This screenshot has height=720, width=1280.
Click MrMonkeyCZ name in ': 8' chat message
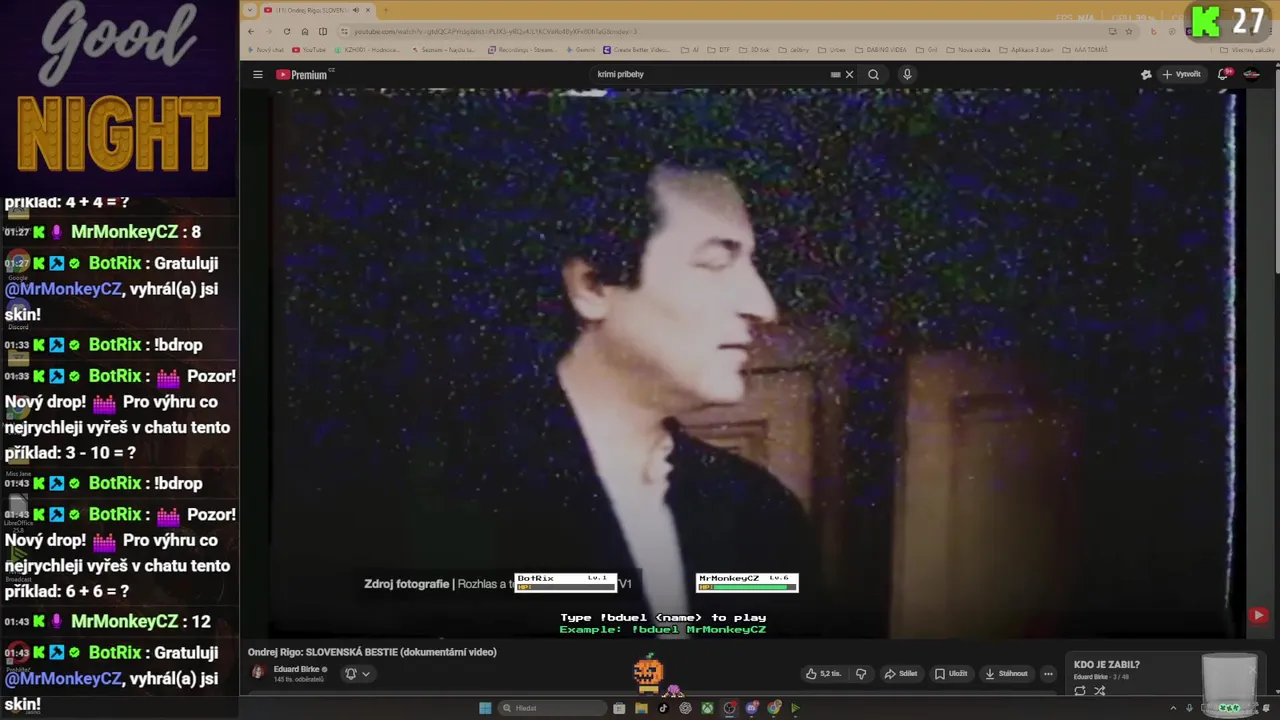(x=124, y=232)
